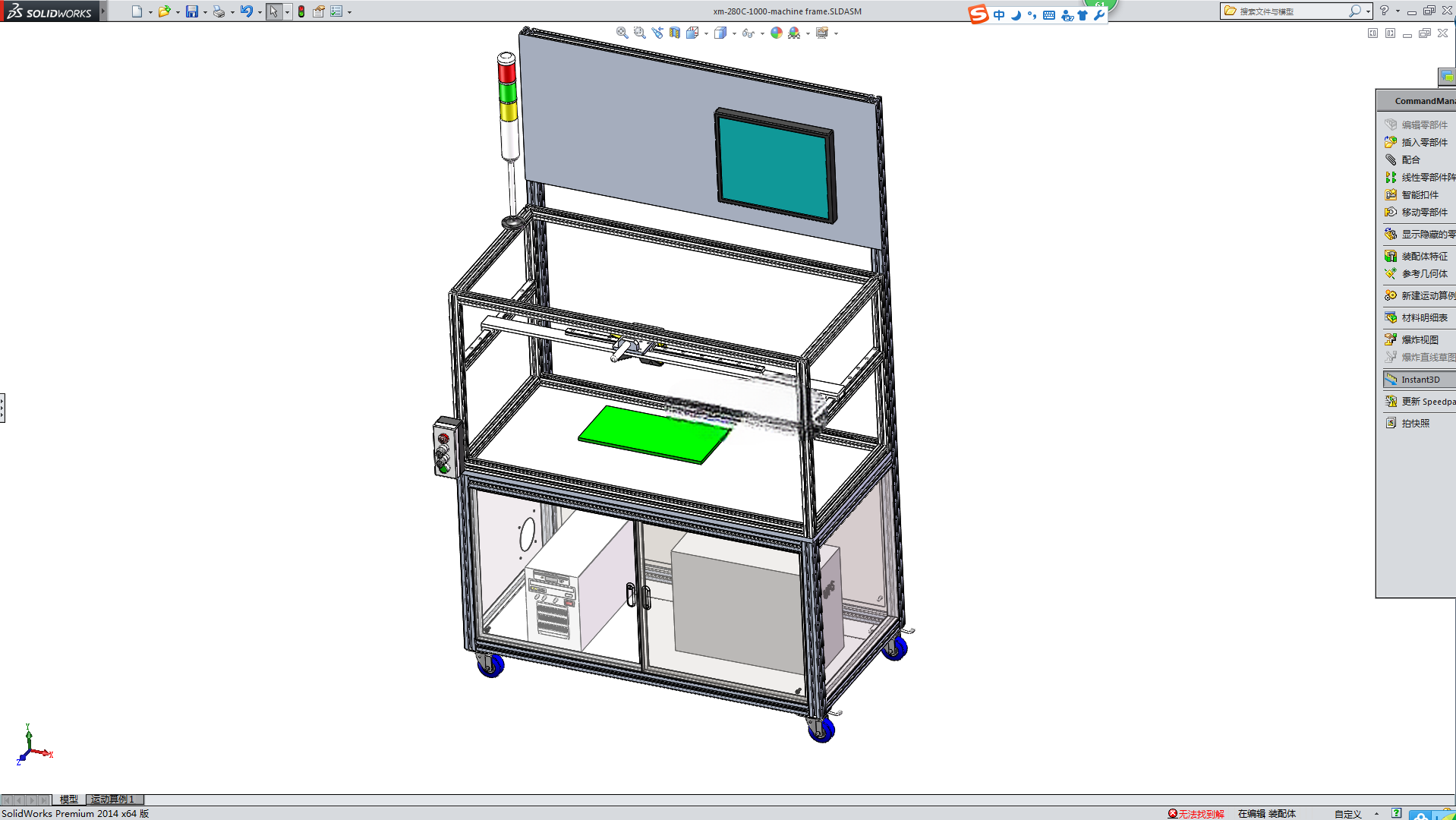The height and width of the screenshot is (820, 1456).
Task: Switch to the 模型 tab
Action: [69, 799]
